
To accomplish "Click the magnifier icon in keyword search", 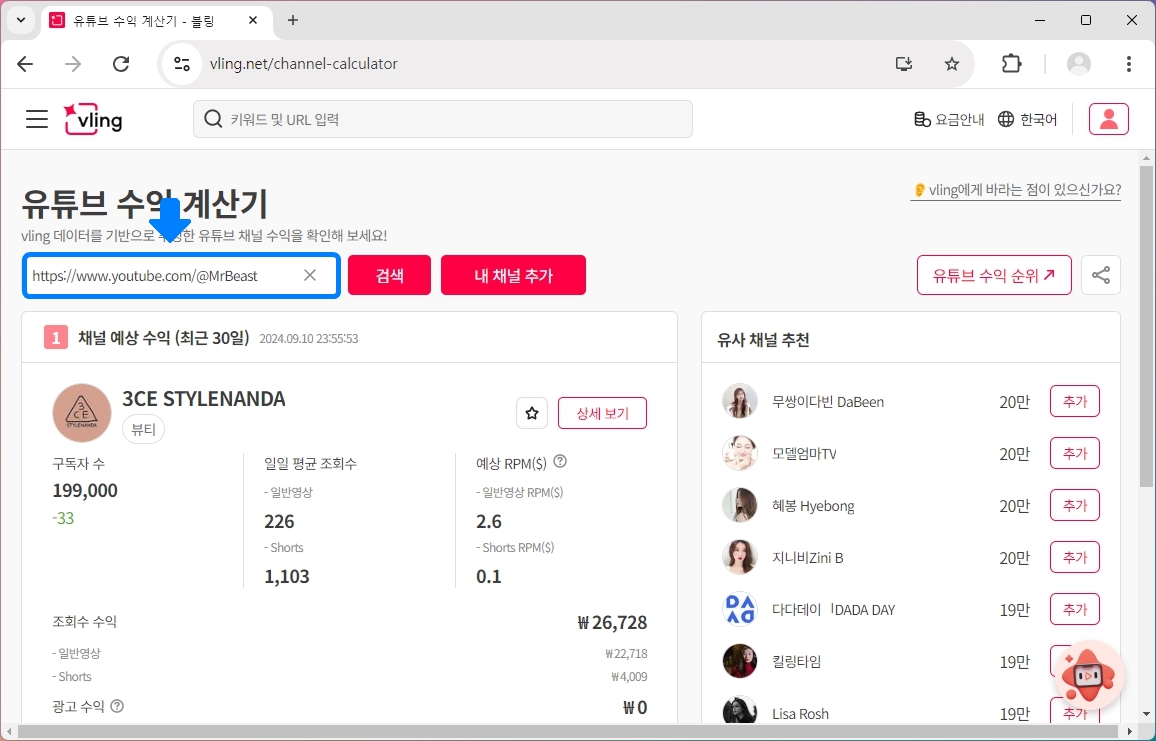I will (x=213, y=119).
